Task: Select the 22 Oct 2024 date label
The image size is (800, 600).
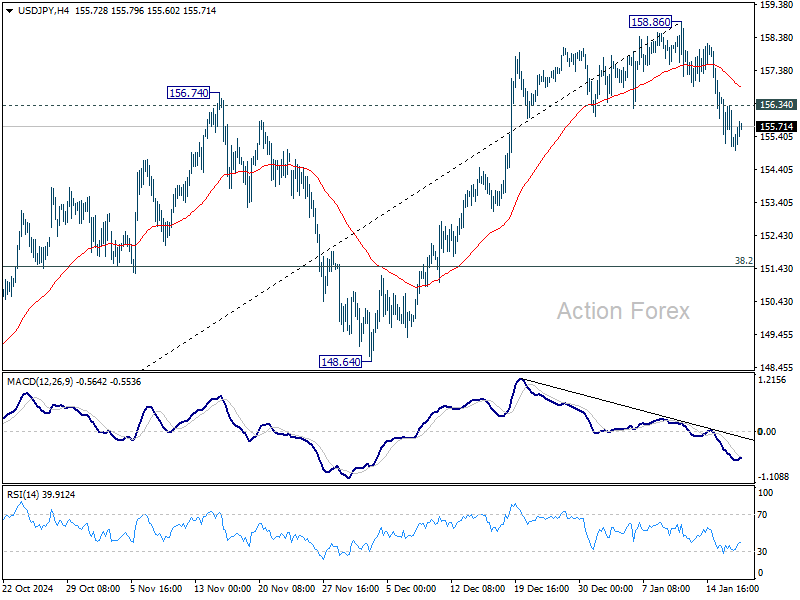Action: tap(28, 588)
